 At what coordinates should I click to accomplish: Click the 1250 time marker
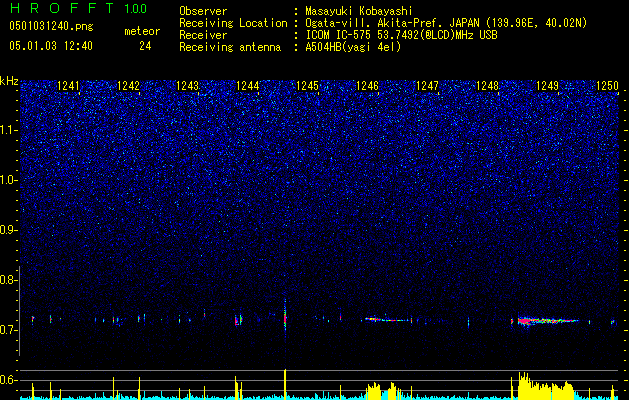607,86
